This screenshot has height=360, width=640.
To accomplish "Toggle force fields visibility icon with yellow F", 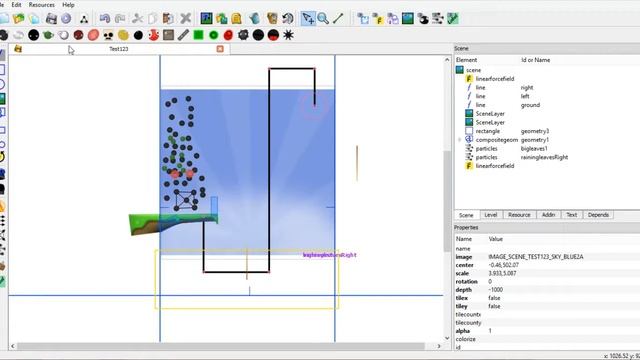I will [x=378, y=18].
